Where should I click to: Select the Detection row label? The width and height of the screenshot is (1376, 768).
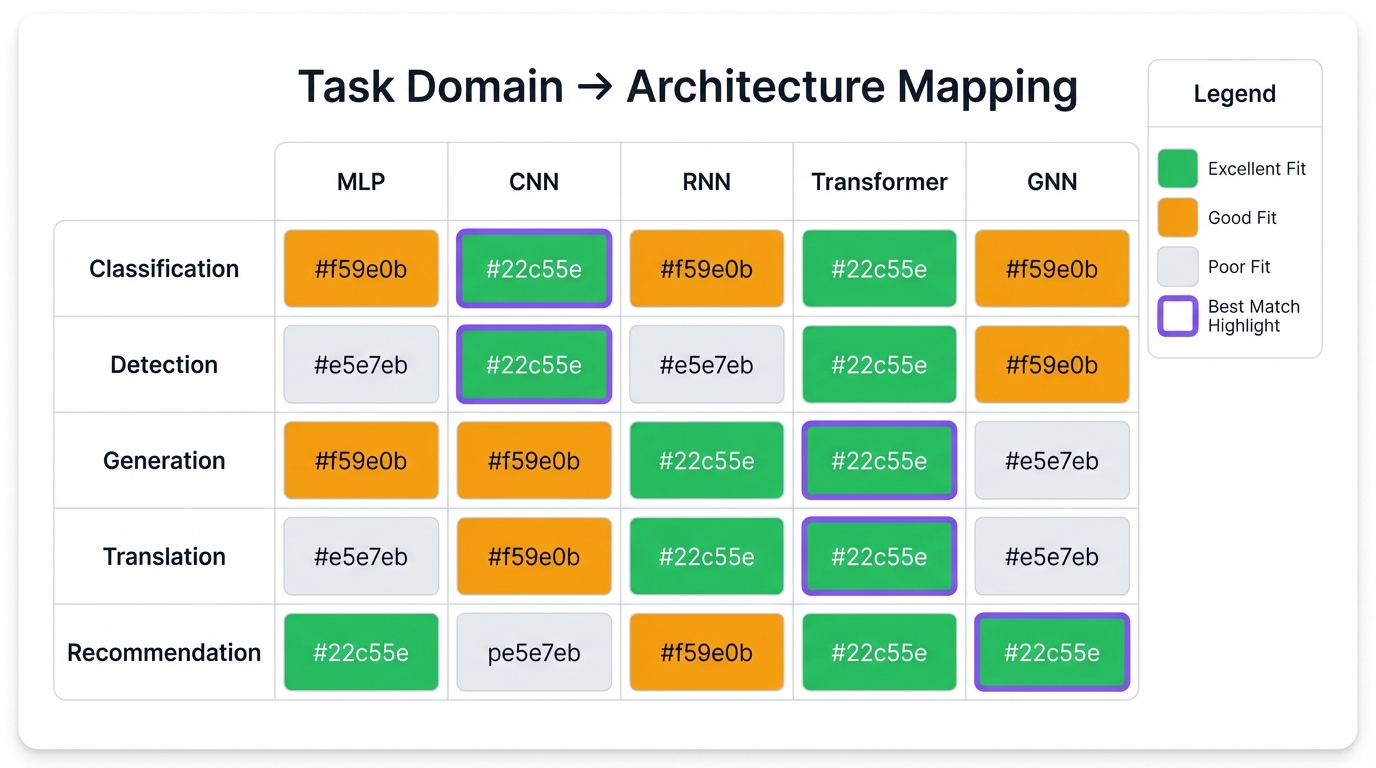pyautogui.click(x=163, y=364)
